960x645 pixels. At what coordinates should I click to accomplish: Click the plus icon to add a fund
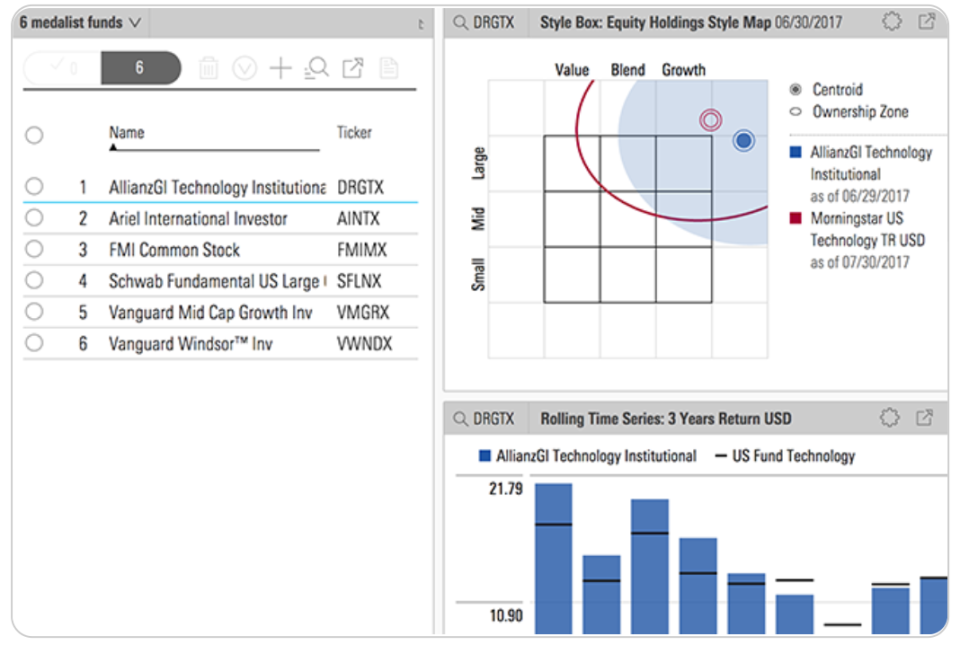click(x=280, y=67)
